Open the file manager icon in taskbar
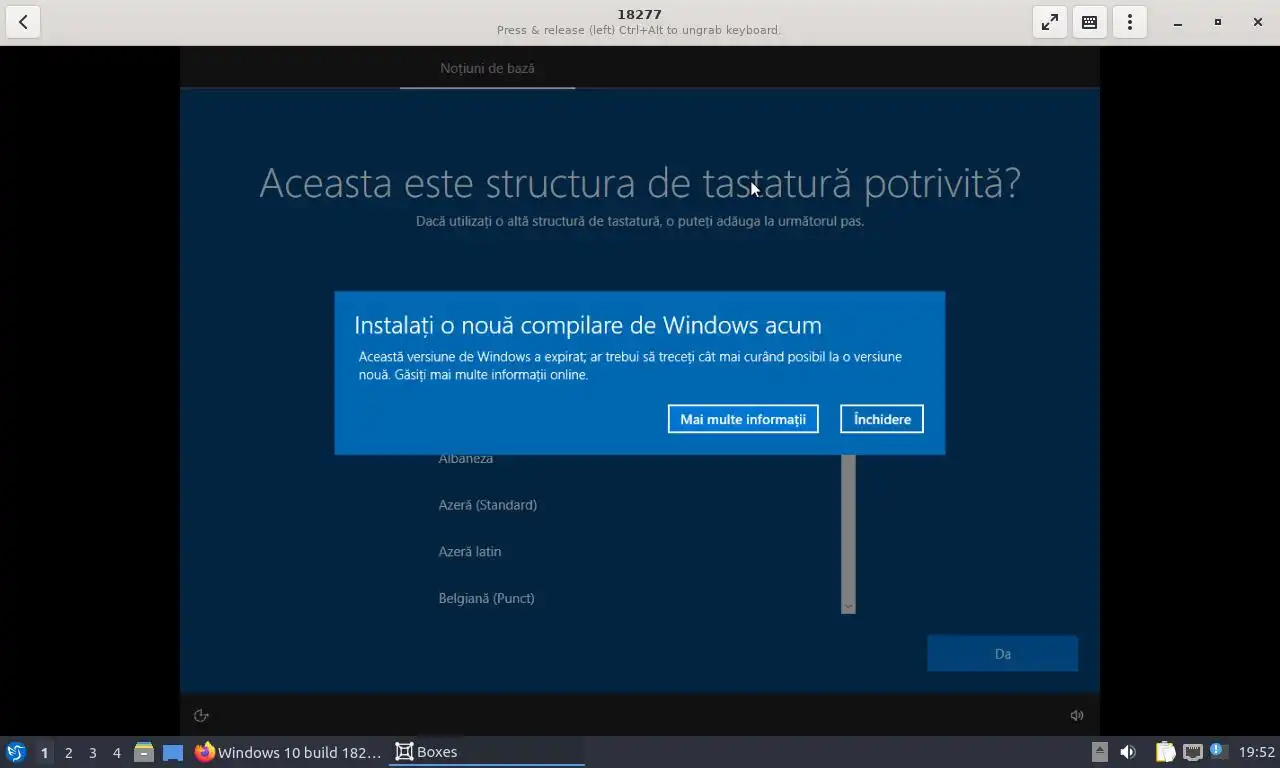This screenshot has height=768, width=1280. coord(144,752)
